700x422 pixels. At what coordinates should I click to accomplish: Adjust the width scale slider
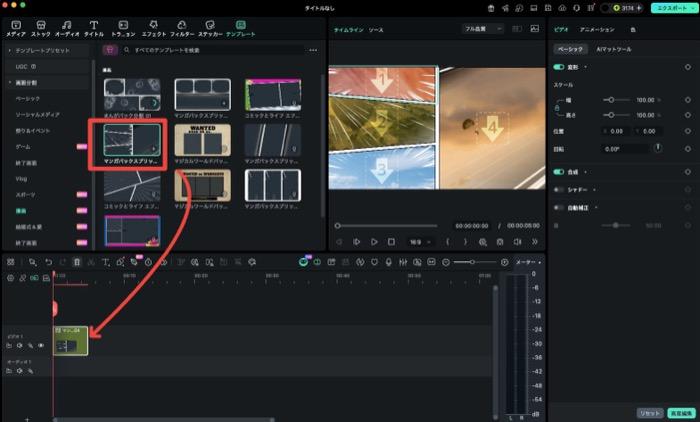click(x=616, y=100)
